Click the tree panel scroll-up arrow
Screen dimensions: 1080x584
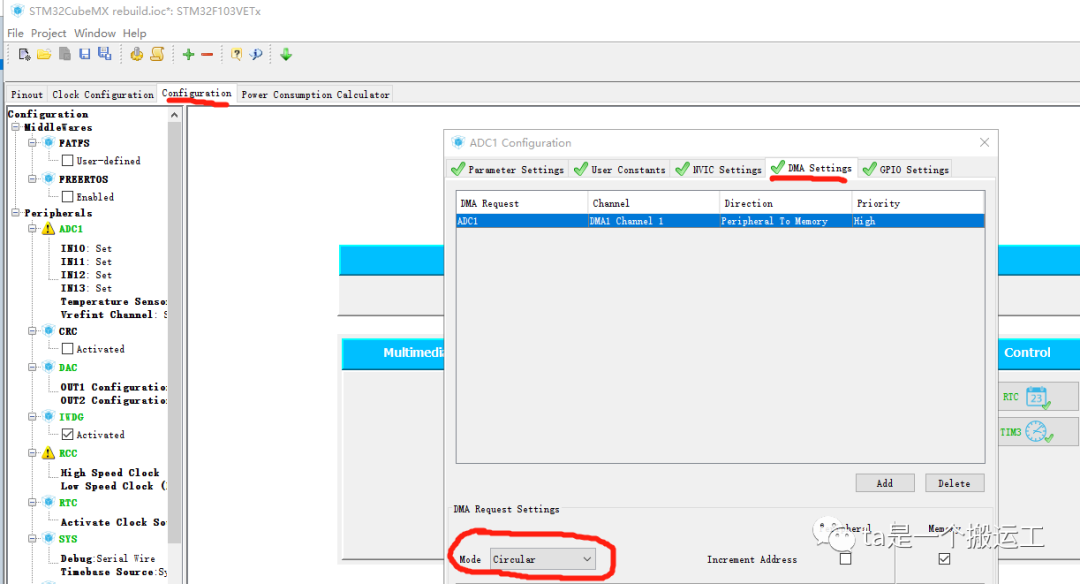[174, 115]
